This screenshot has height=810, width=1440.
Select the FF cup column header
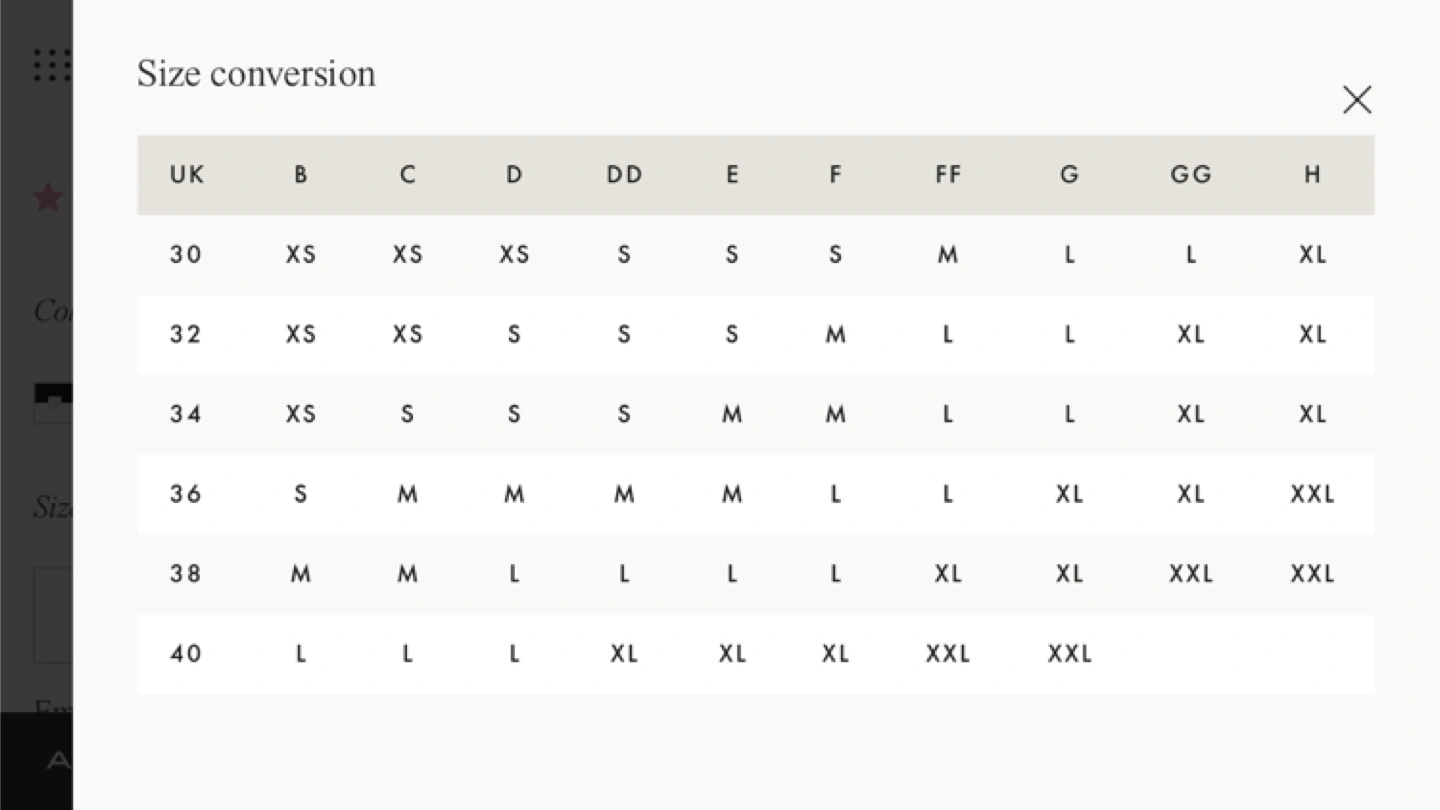pyautogui.click(x=948, y=175)
